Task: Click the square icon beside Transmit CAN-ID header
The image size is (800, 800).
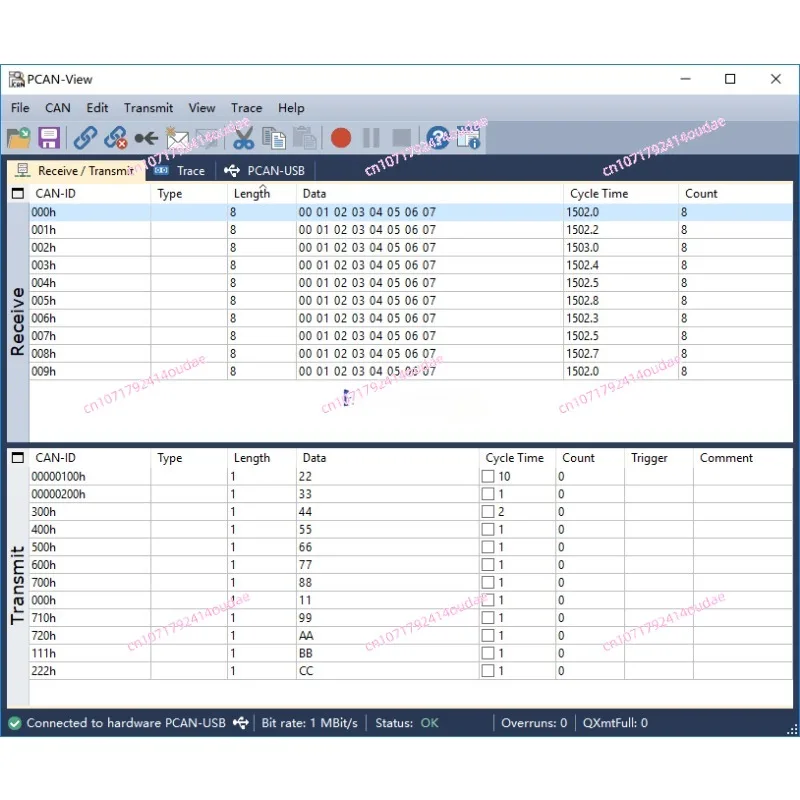Action: coord(18,458)
